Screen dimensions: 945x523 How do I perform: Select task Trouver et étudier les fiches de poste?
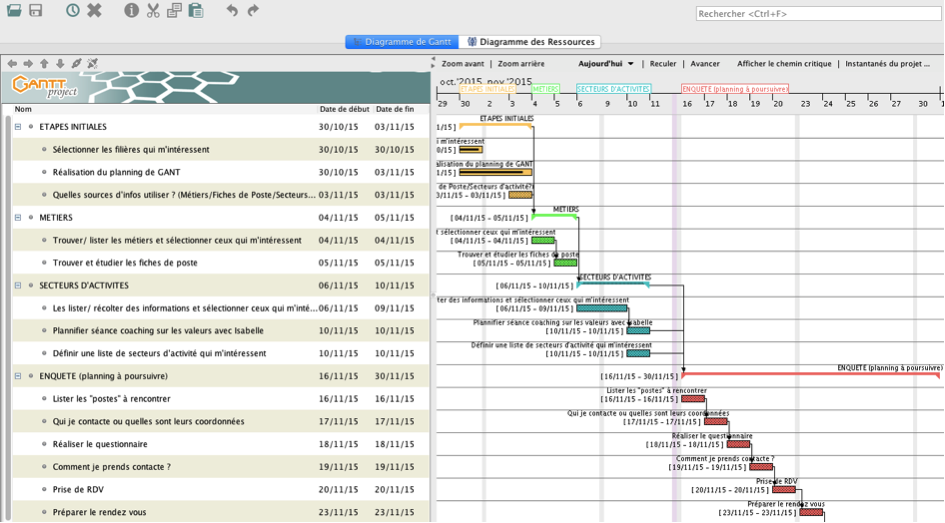(x=125, y=263)
